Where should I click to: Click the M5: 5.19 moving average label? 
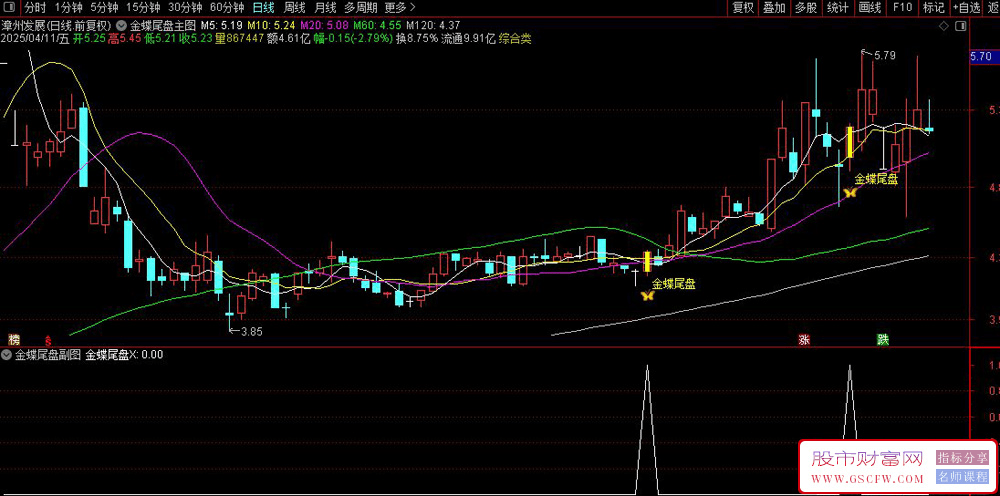coord(222,26)
